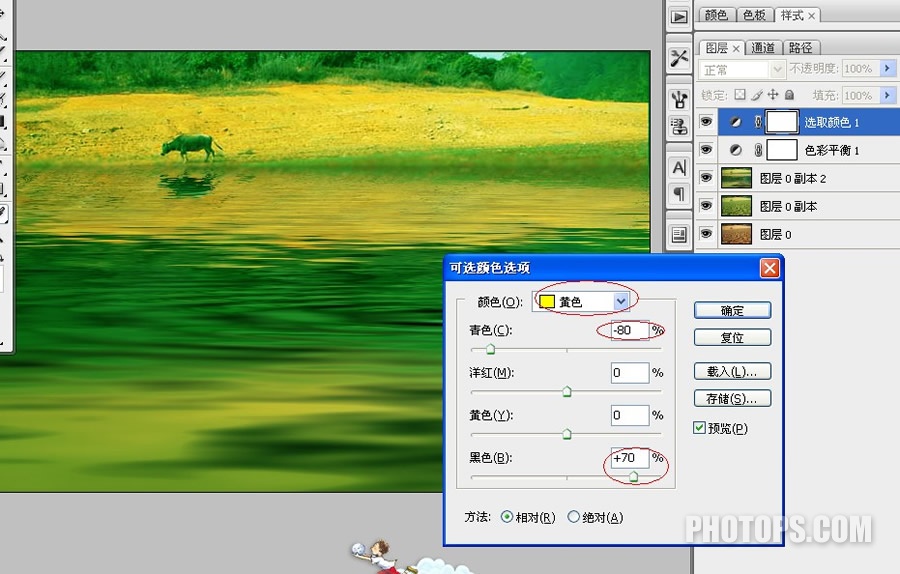Click mask link icon on 色彩平衡 1

click(758, 150)
